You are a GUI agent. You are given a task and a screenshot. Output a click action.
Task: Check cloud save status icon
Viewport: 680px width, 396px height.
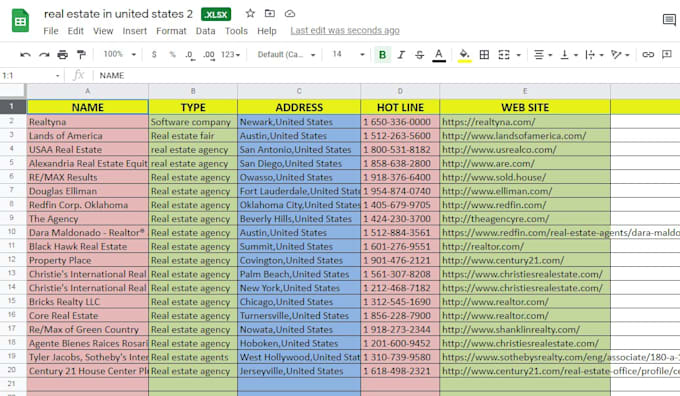(290, 13)
